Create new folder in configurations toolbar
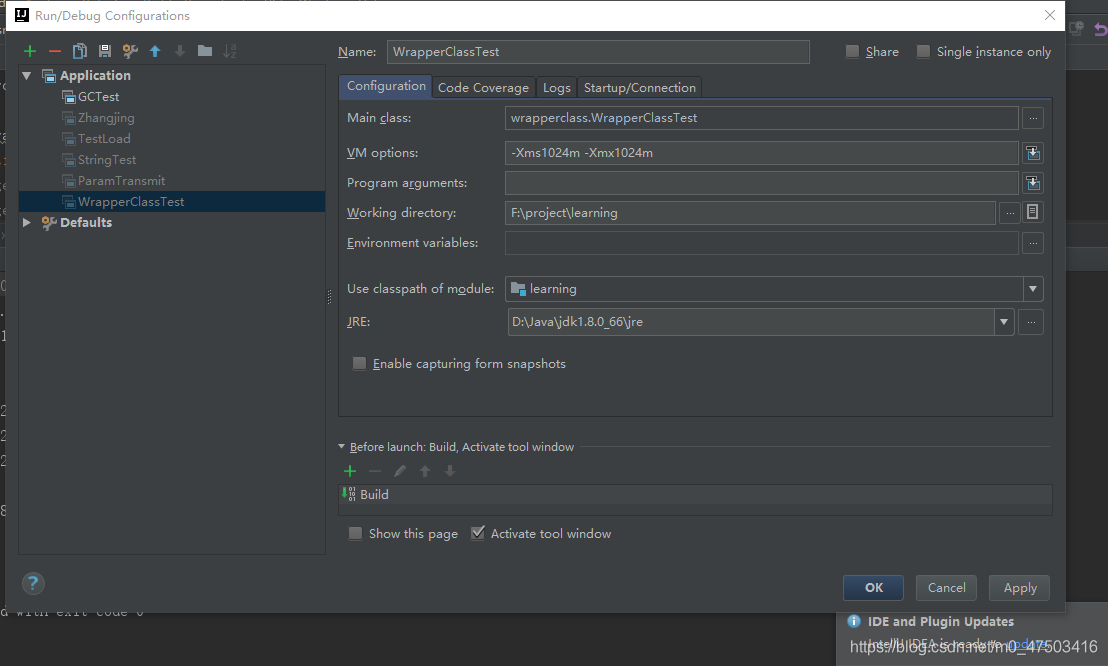The image size is (1108, 666). [x=205, y=51]
